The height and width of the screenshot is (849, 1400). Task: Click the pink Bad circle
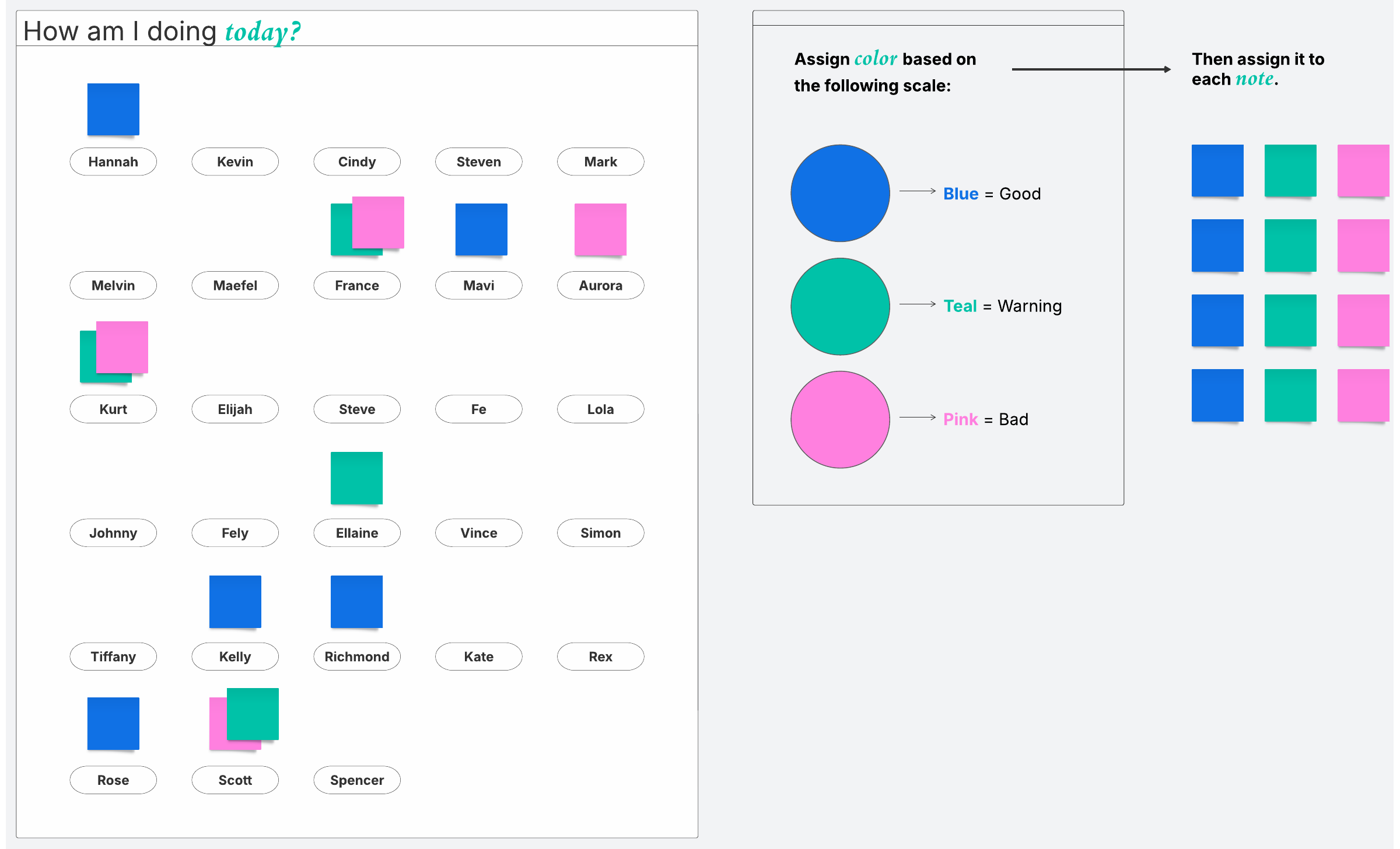pos(840,419)
